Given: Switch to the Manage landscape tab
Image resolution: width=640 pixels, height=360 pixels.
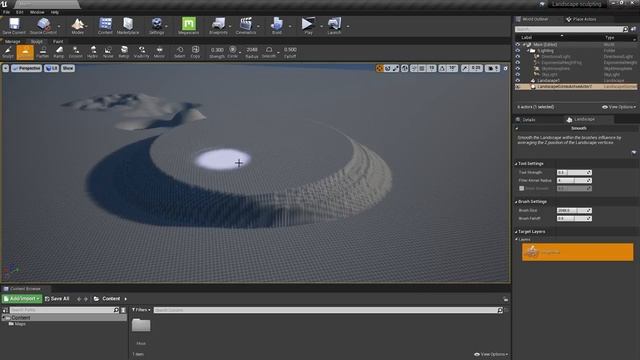Looking at the screenshot, I should (13, 41).
